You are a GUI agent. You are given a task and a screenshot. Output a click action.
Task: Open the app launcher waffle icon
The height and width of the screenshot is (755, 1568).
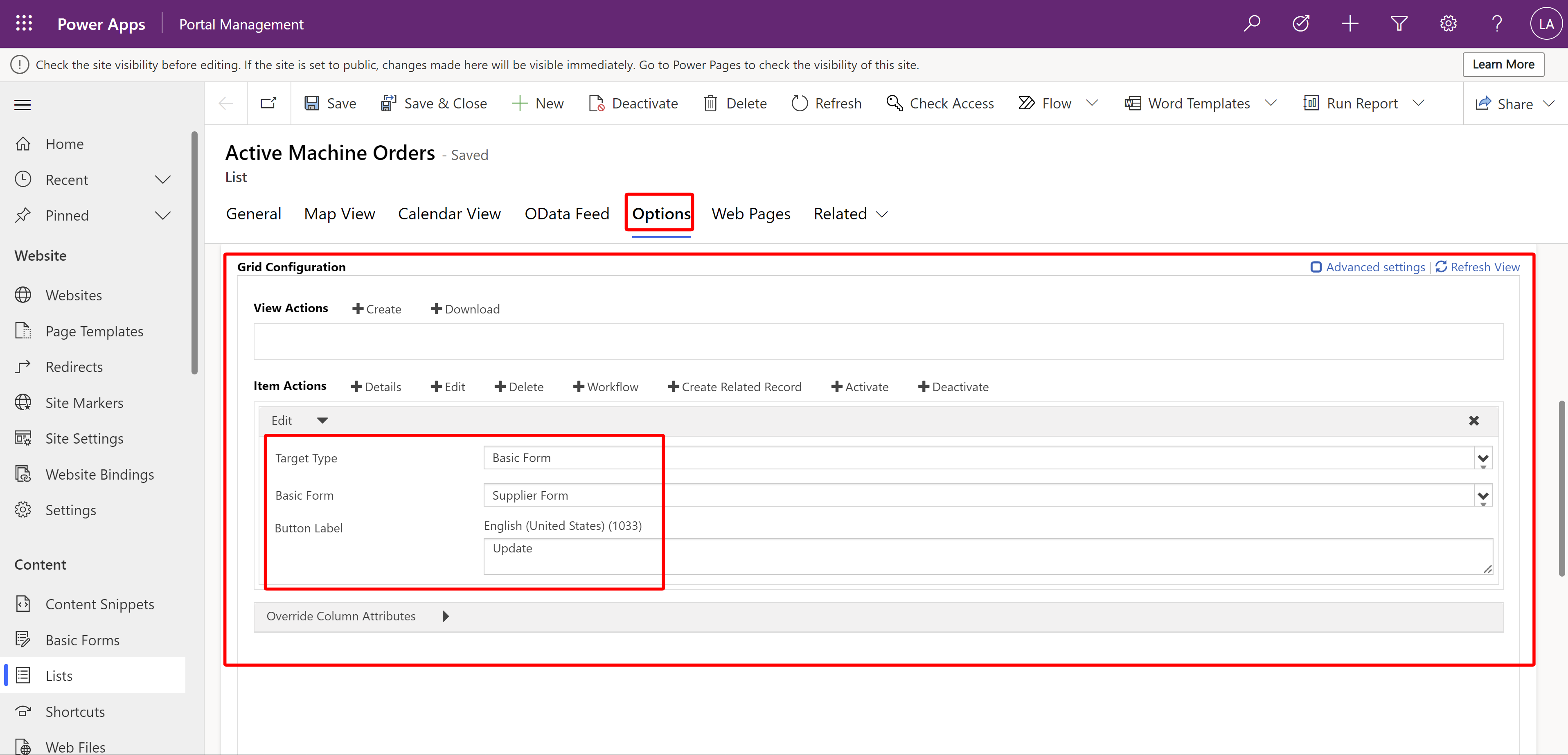(x=24, y=24)
